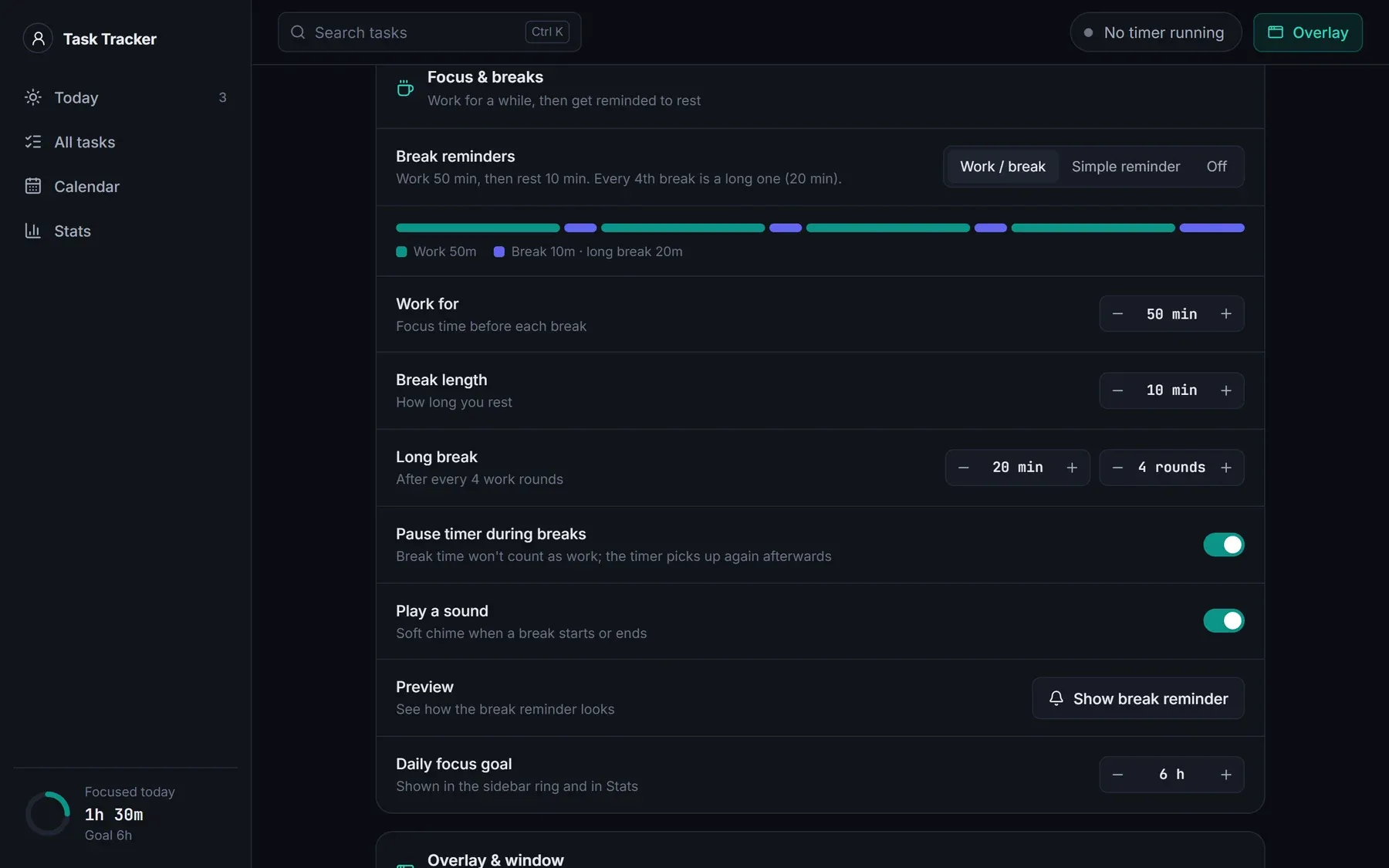
Task: Click the 1h 30m focused time
Action: [113, 815]
